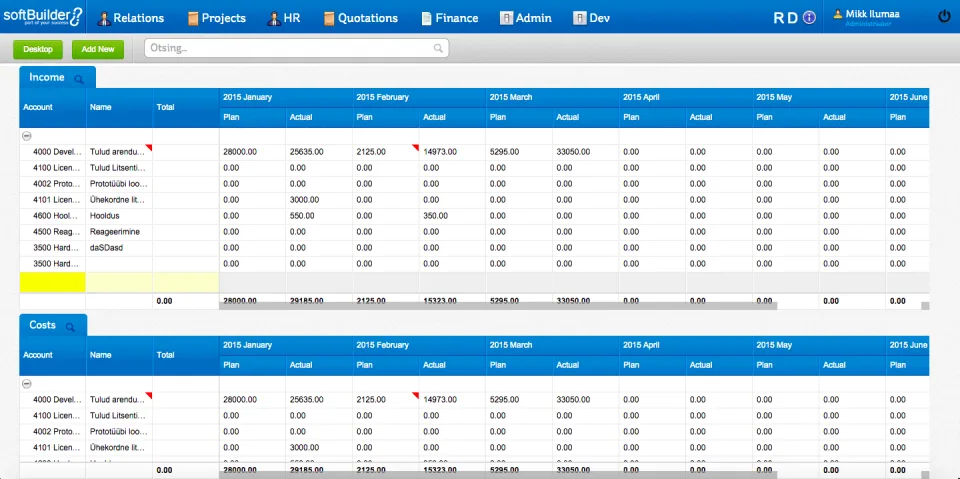
Task: Click the Income table horizontal scrollbar
Action: point(498,305)
